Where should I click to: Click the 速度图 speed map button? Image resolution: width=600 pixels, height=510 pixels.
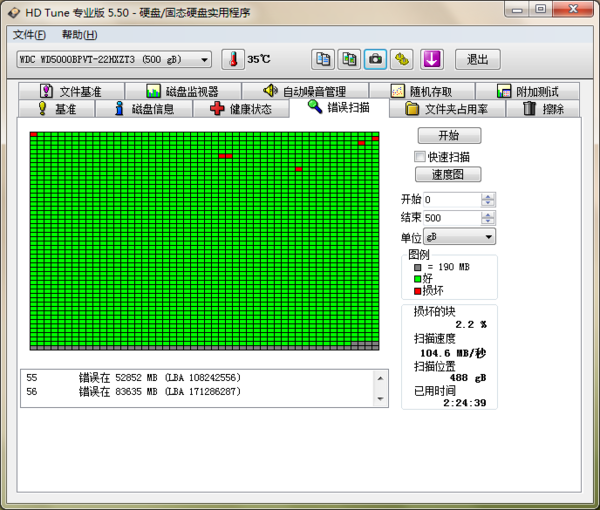(448, 174)
